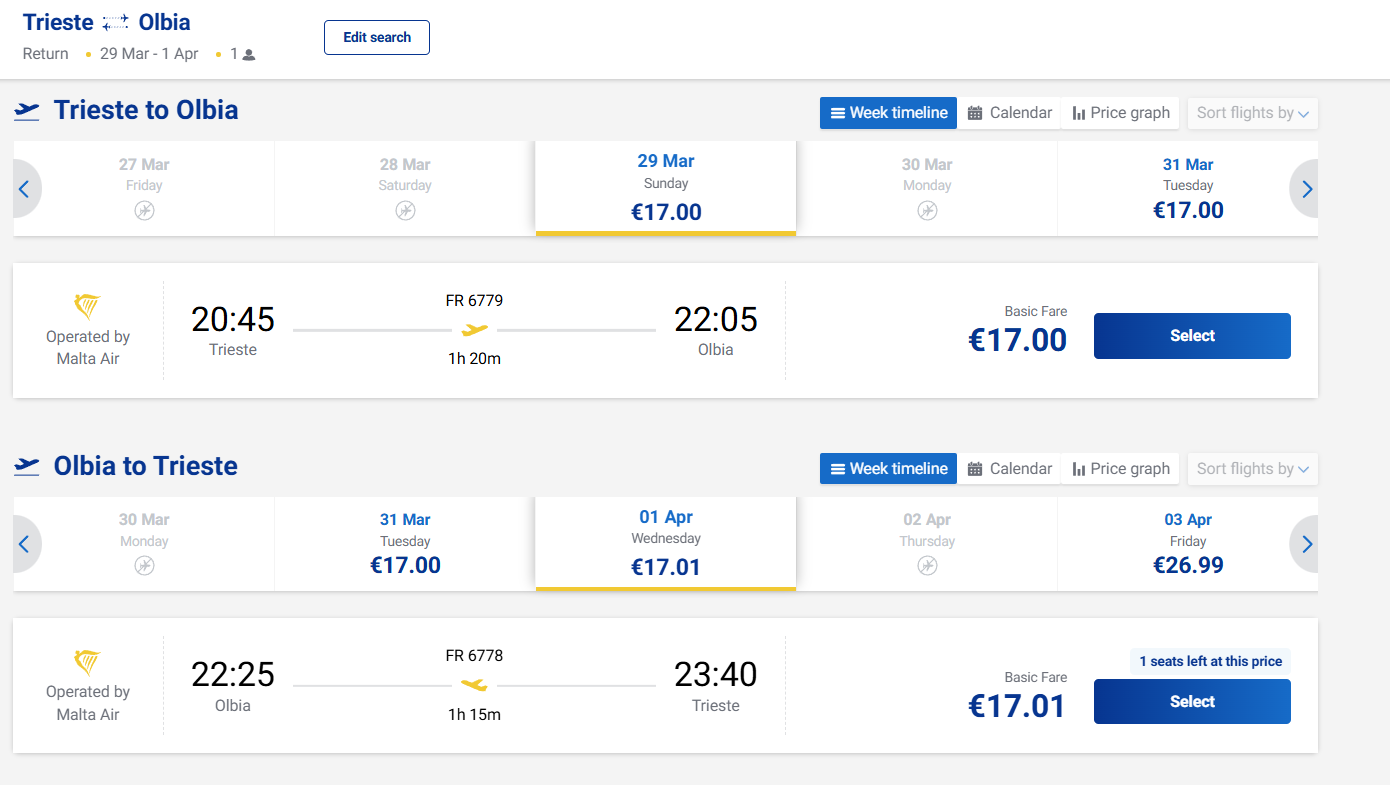Click previous week arrow for Trieste to Olbia
Viewport: 1390px width, 785px height.
(25, 189)
